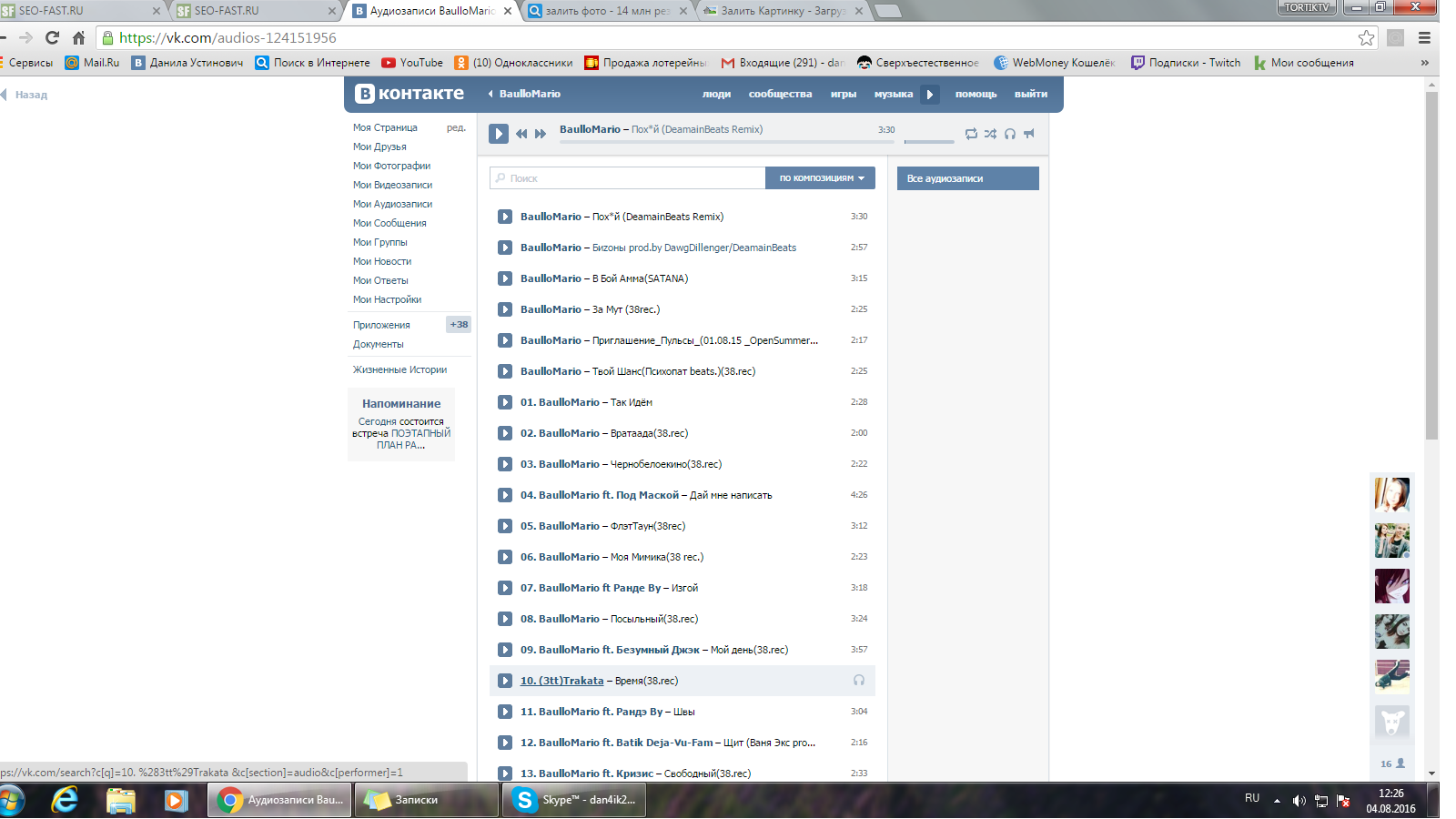Open 'Жизненные Истории' sidebar link

click(399, 369)
